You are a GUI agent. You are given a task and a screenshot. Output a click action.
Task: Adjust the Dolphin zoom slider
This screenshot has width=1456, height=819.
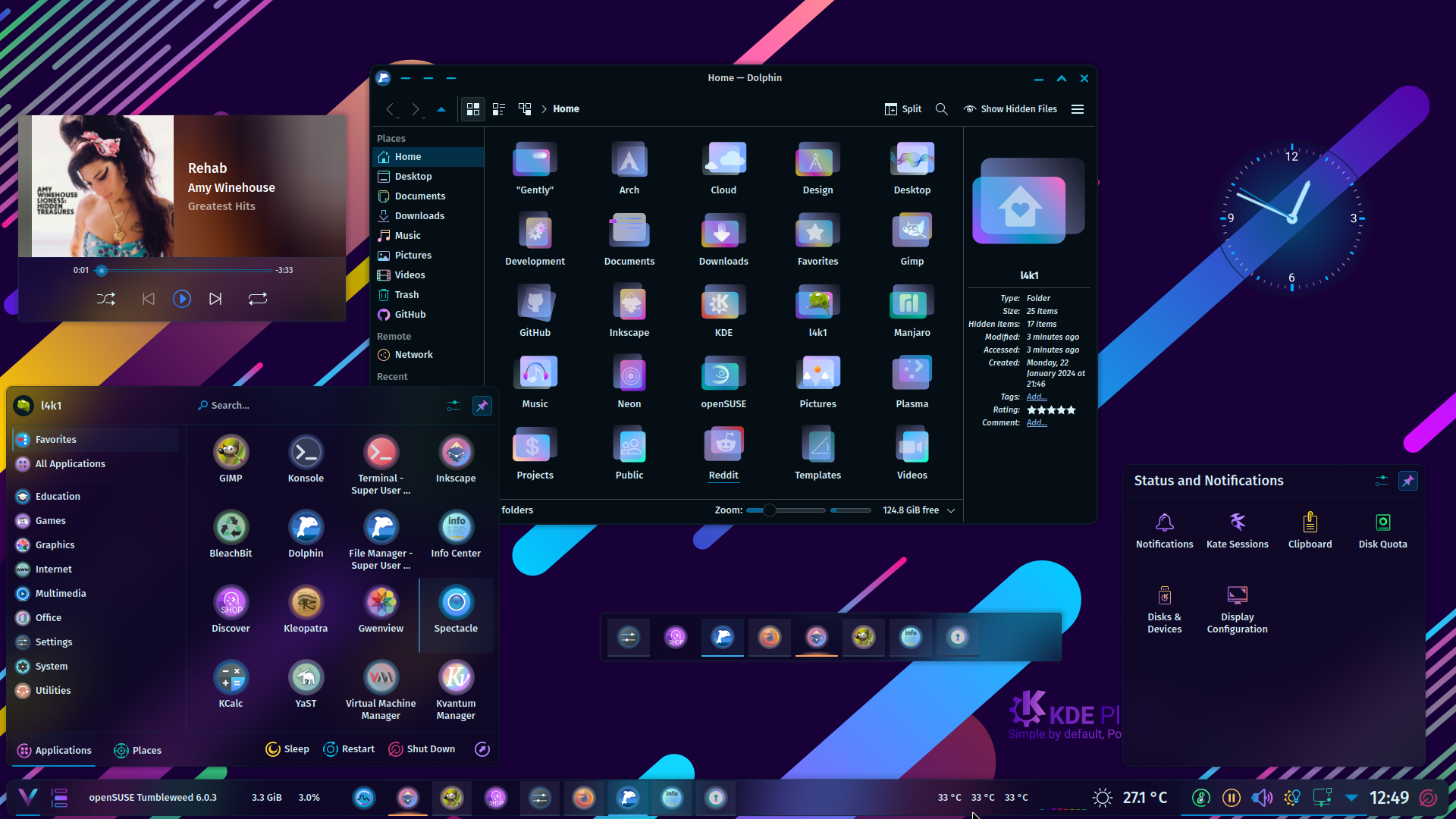786,510
